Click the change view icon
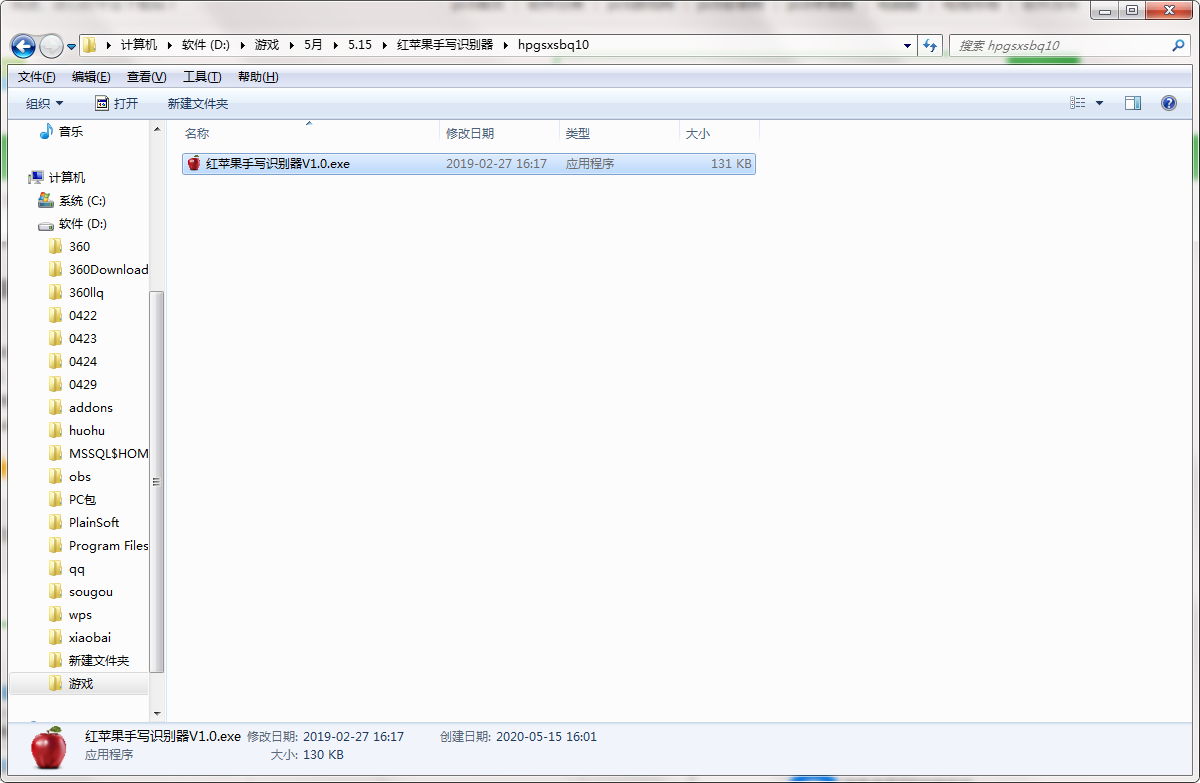This screenshot has width=1200, height=783. 1077,103
